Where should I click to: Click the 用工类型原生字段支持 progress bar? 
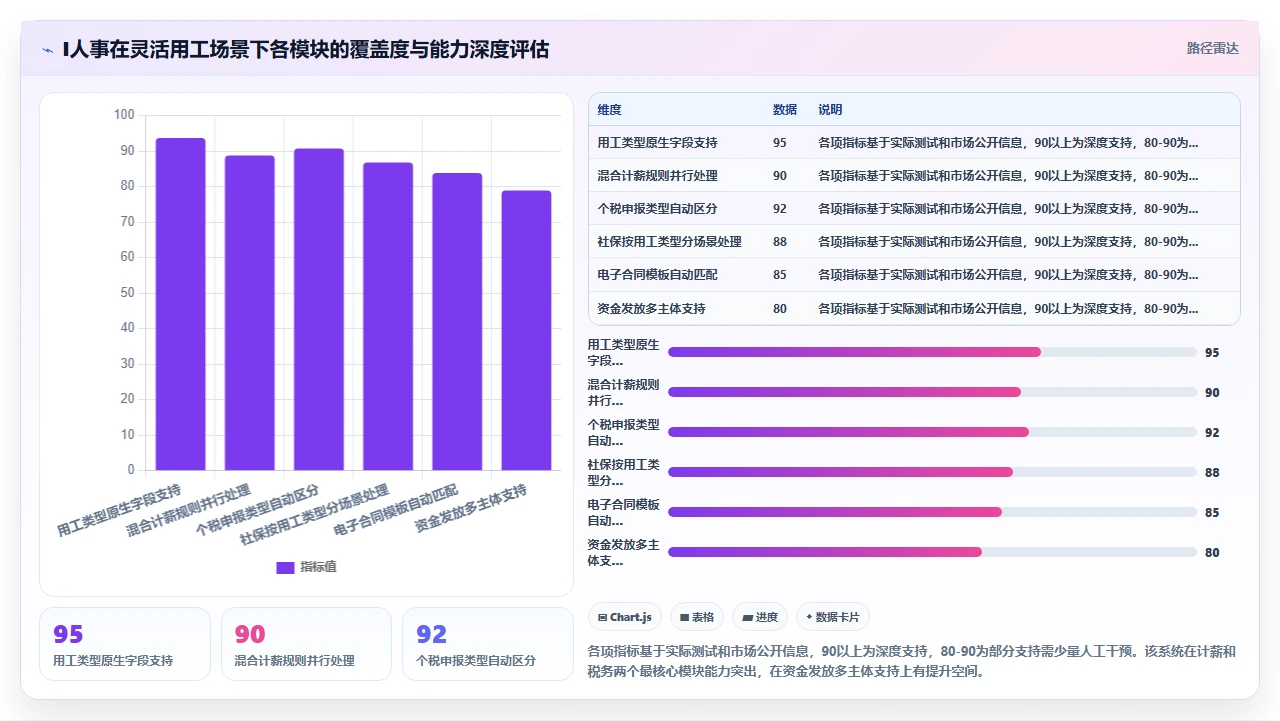click(x=932, y=352)
